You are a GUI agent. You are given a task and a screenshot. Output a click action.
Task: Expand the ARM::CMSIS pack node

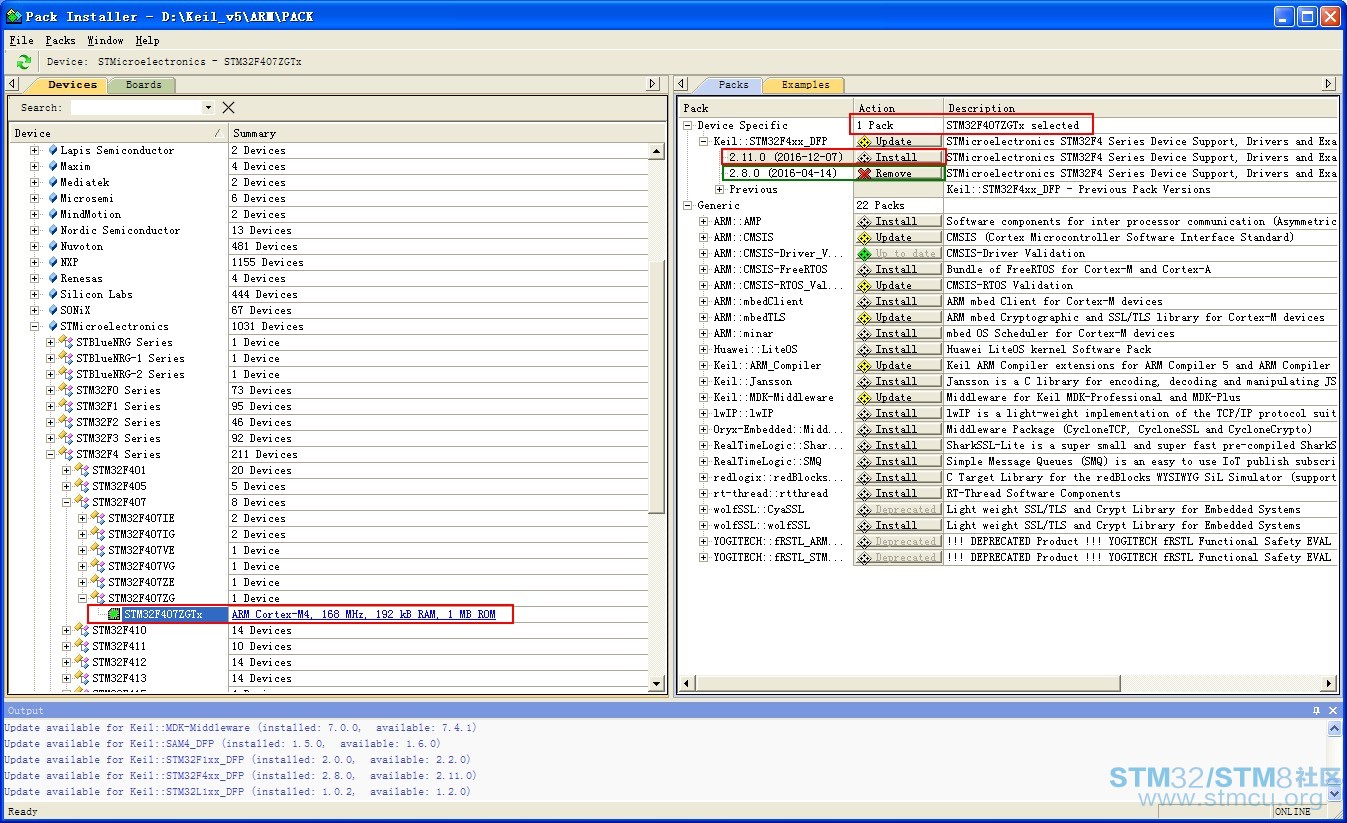pos(704,237)
